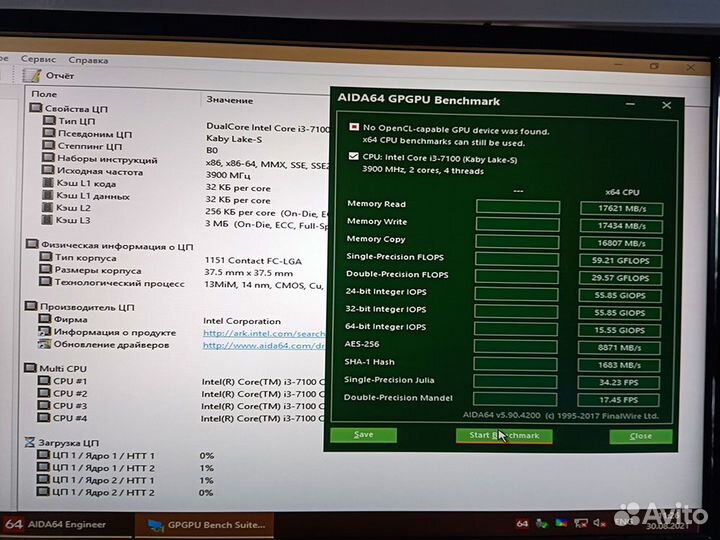Image resolution: width=720 pixels, height=540 pixels.
Task: Select the ЦП 1 / Ядро 1 / HTT 2 row
Action: [96, 467]
